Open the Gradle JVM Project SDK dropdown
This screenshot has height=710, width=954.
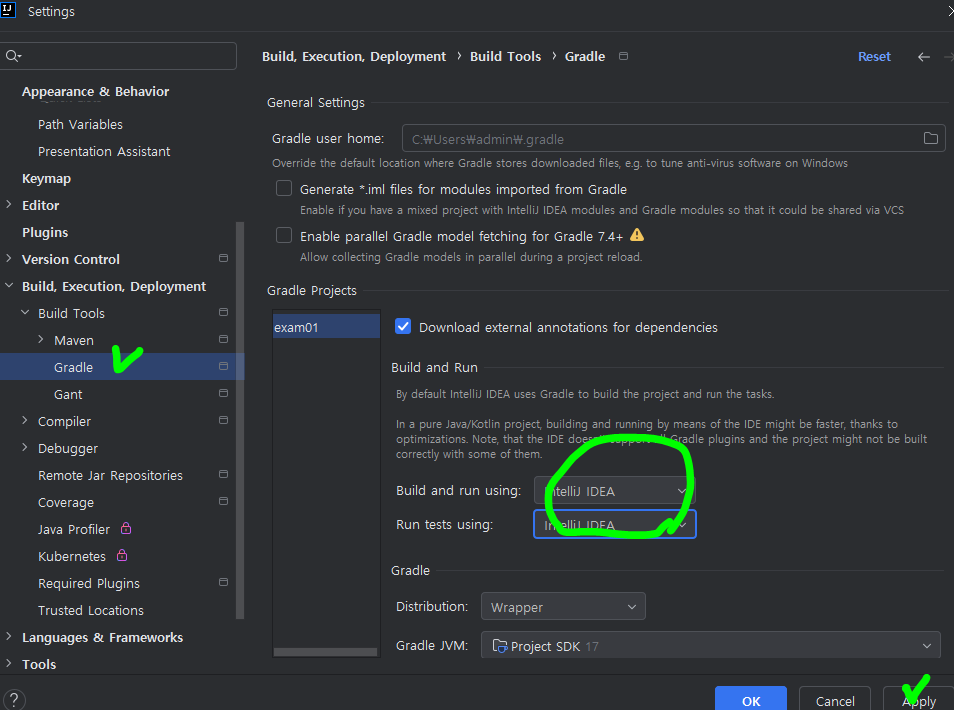click(x=710, y=645)
